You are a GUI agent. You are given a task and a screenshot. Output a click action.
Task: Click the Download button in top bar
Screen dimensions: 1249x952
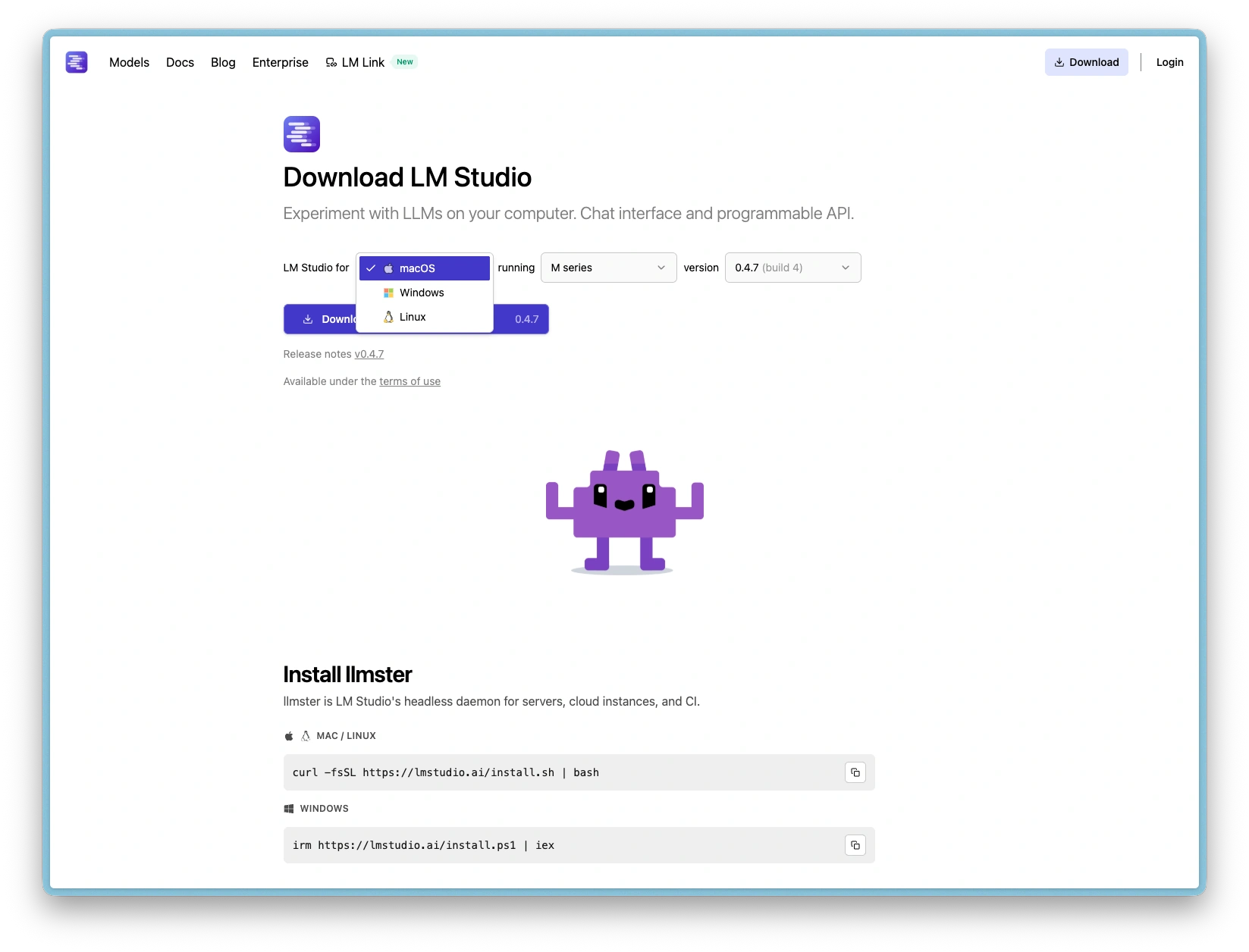[x=1086, y=62]
